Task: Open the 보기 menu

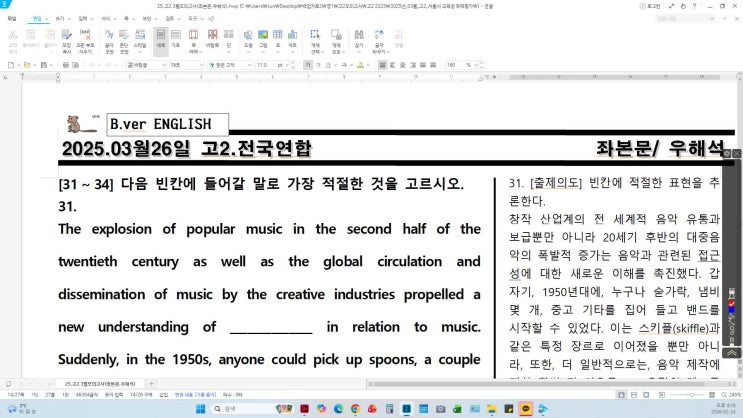Action: (60, 19)
